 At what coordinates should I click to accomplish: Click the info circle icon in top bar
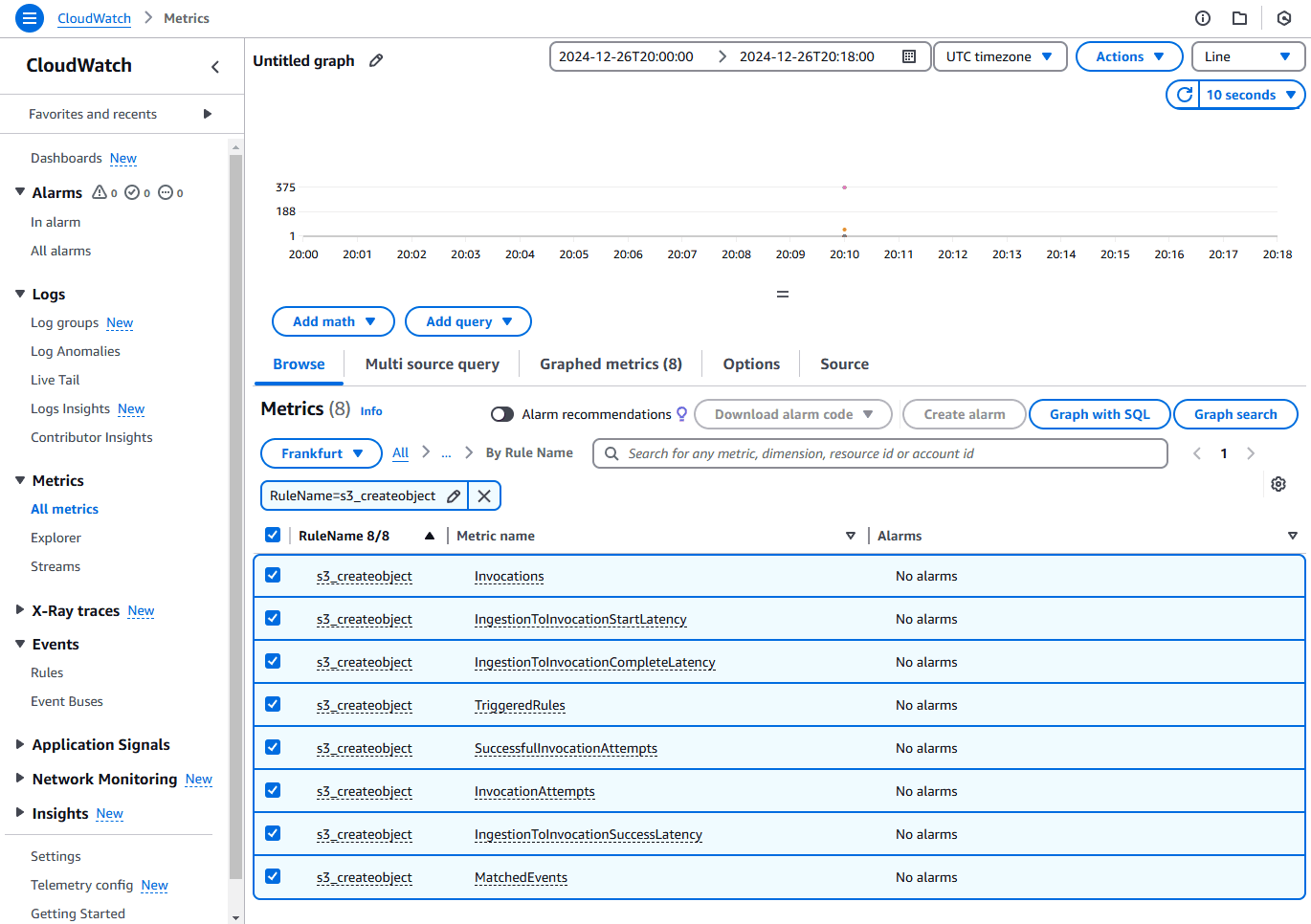[x=1203, y=18]
